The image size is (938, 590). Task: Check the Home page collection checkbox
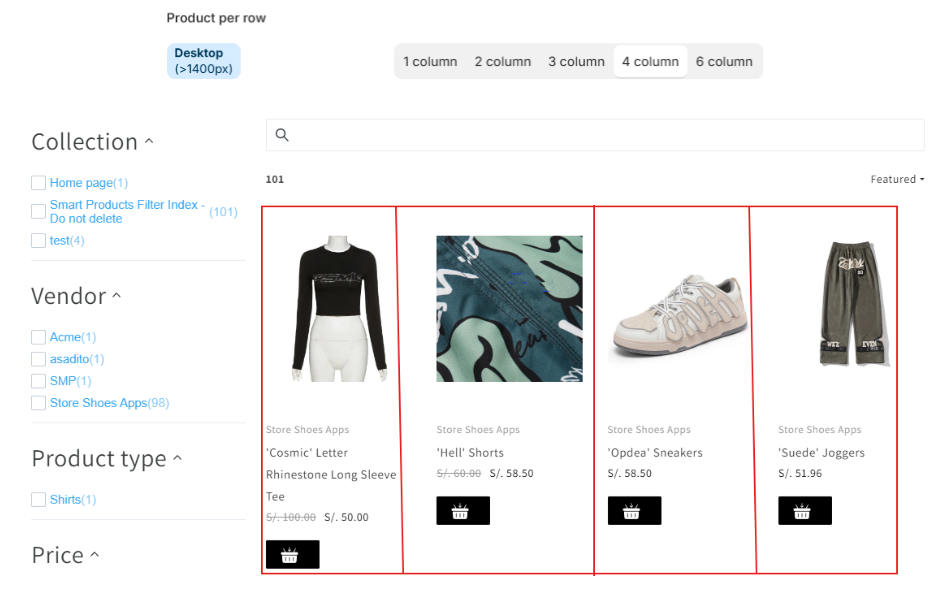tap(38, 183)
